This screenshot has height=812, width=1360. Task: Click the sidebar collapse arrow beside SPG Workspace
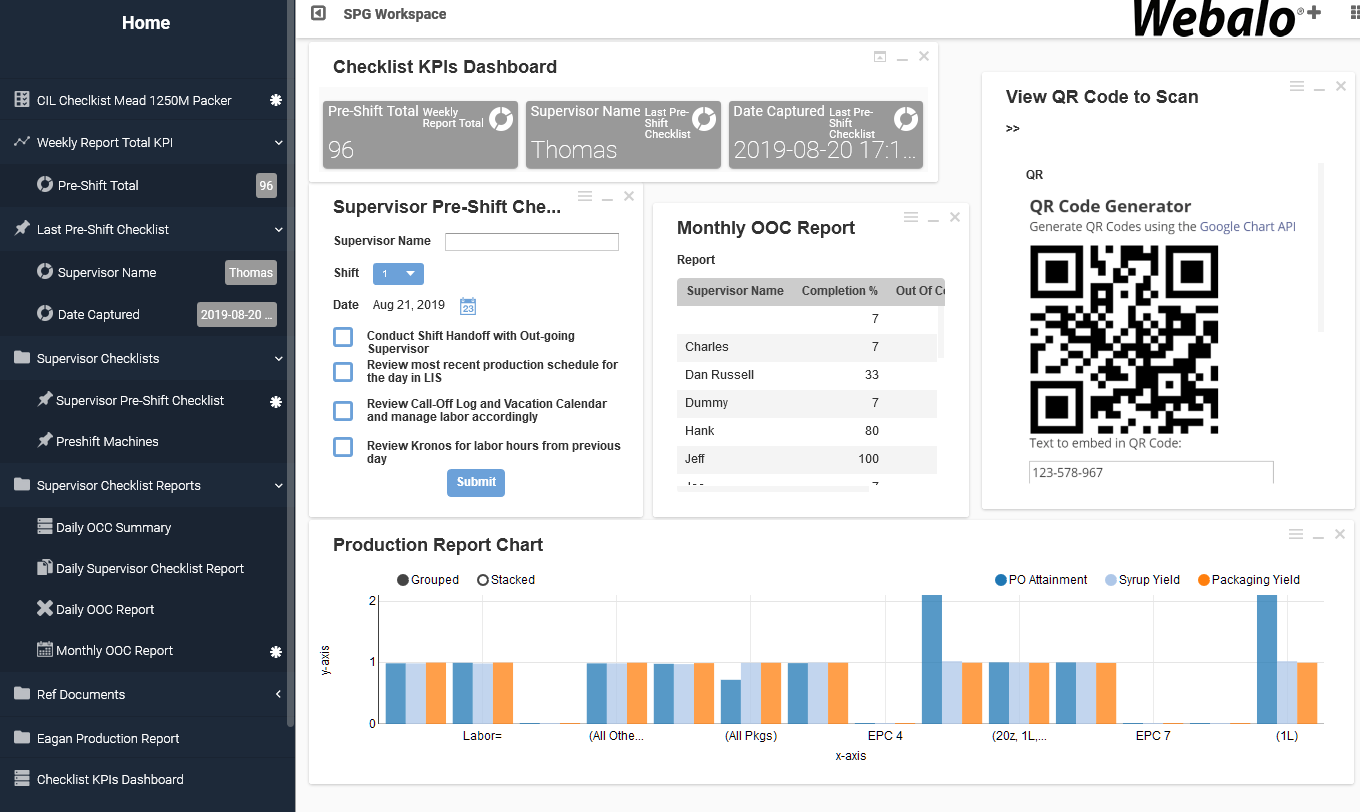(318, 14)
